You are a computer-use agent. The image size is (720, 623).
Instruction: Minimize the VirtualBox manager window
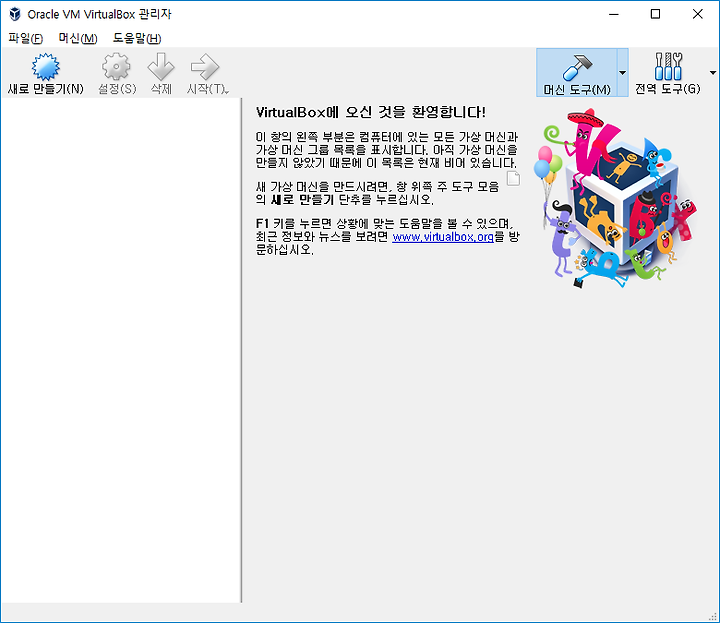(x=613, y=14)
